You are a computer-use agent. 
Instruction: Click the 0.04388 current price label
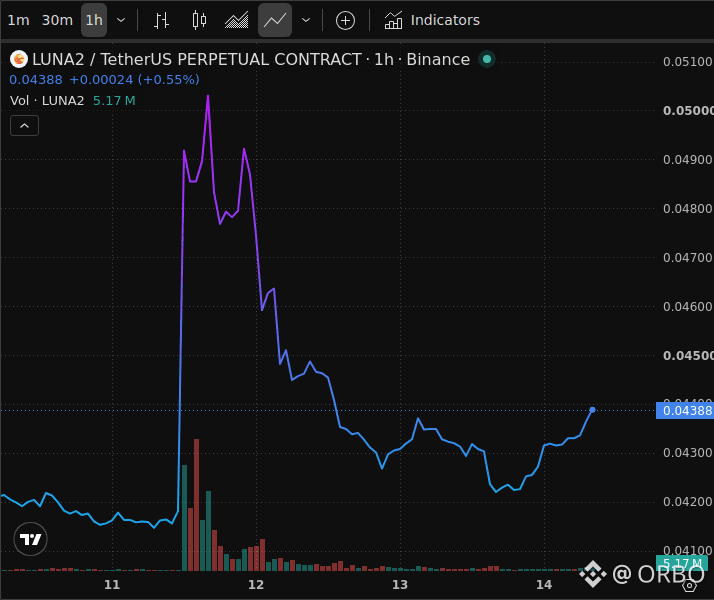(x=685, y=411)
